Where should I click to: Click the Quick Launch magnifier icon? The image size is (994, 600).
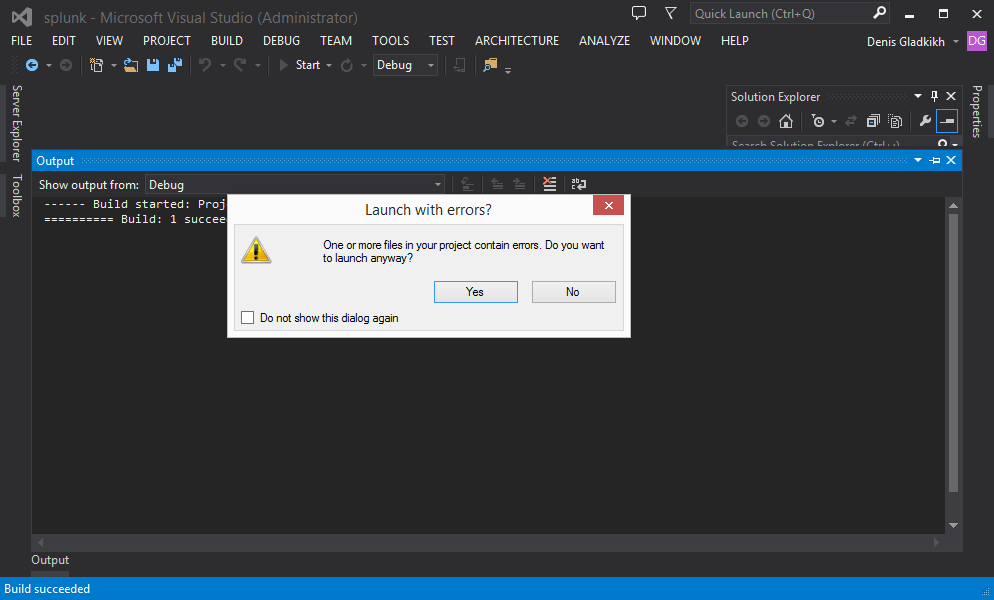pos(879,13)
